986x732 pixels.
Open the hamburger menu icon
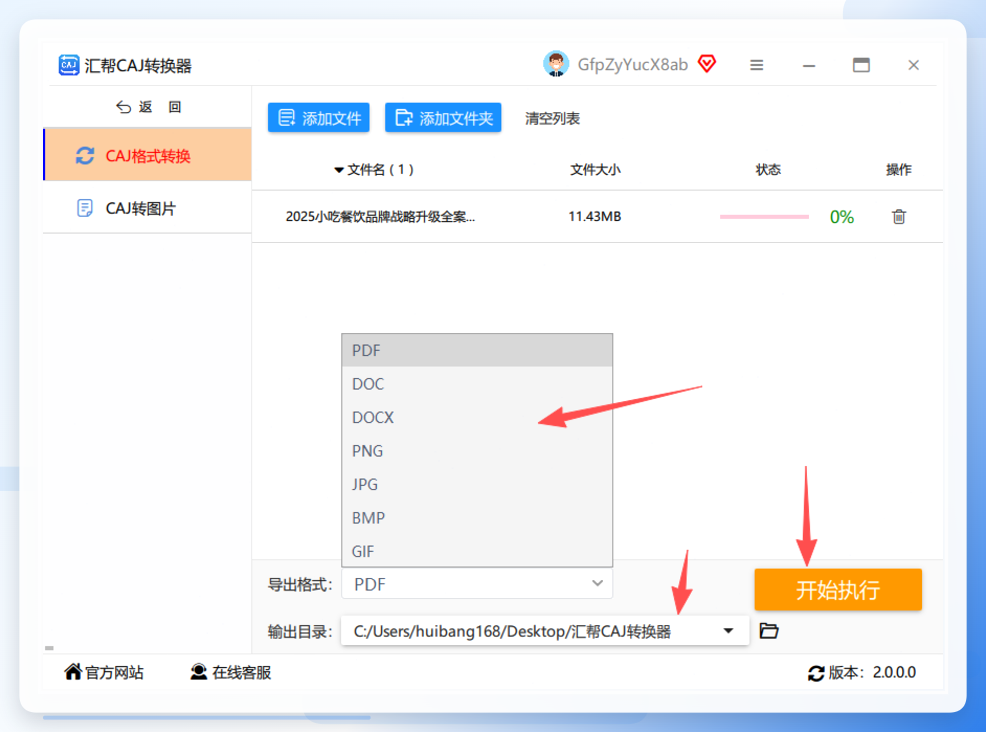[756, 65]
